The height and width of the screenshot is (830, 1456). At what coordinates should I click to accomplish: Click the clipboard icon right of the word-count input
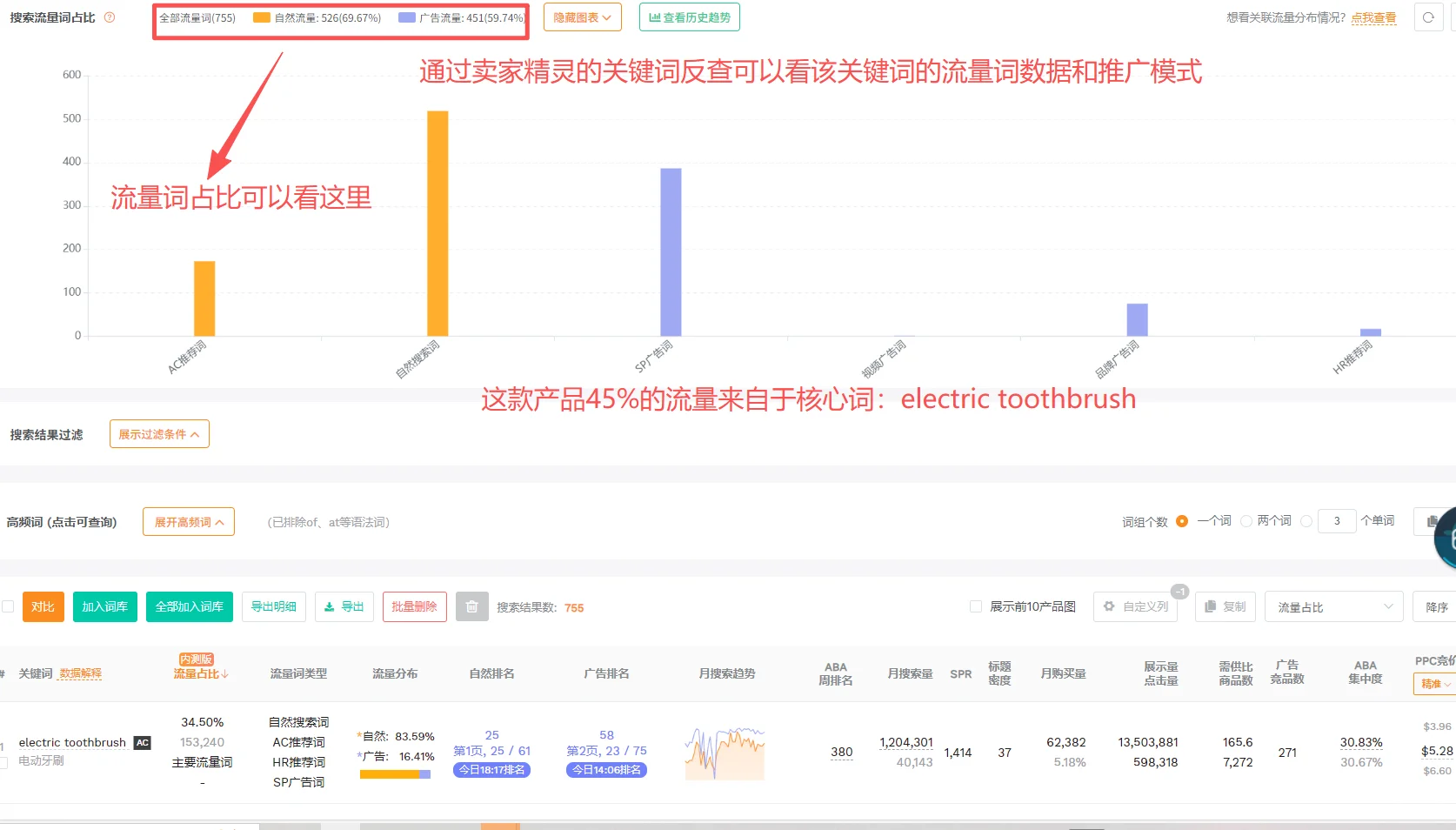[1432, 520]
